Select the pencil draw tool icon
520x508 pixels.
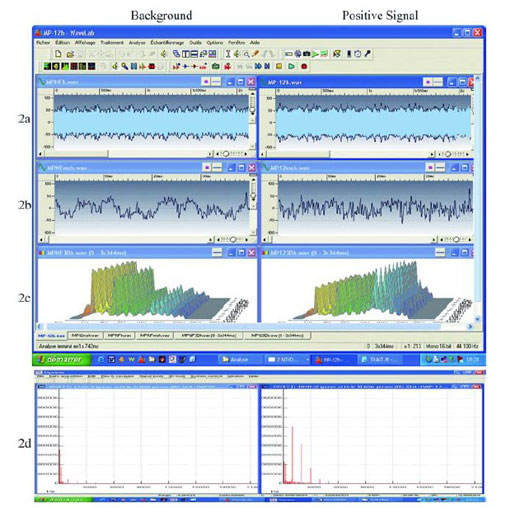click(256, 54)
